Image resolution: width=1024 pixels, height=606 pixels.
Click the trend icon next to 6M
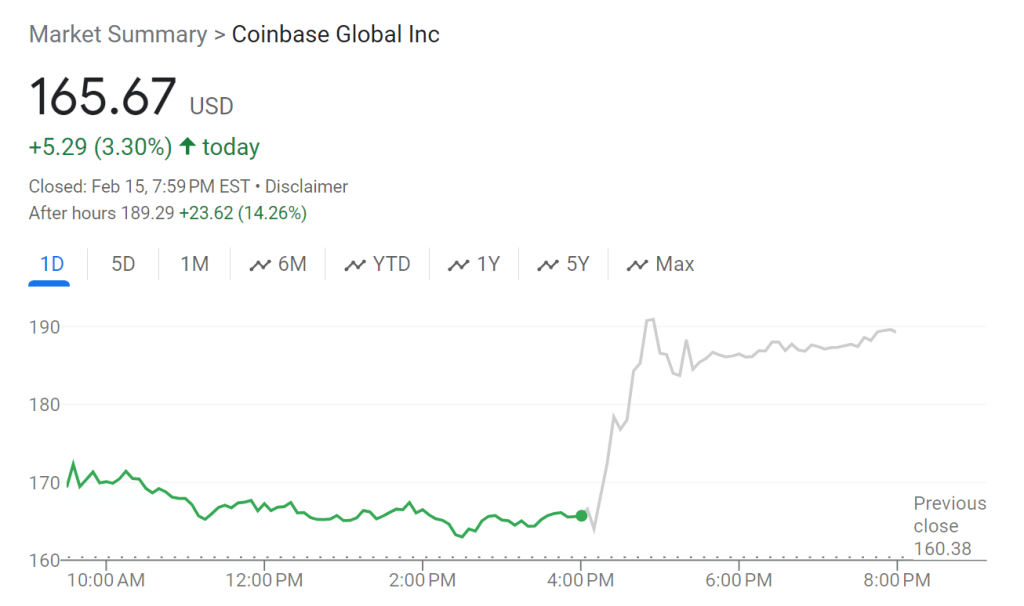click(x=260, y=265)
